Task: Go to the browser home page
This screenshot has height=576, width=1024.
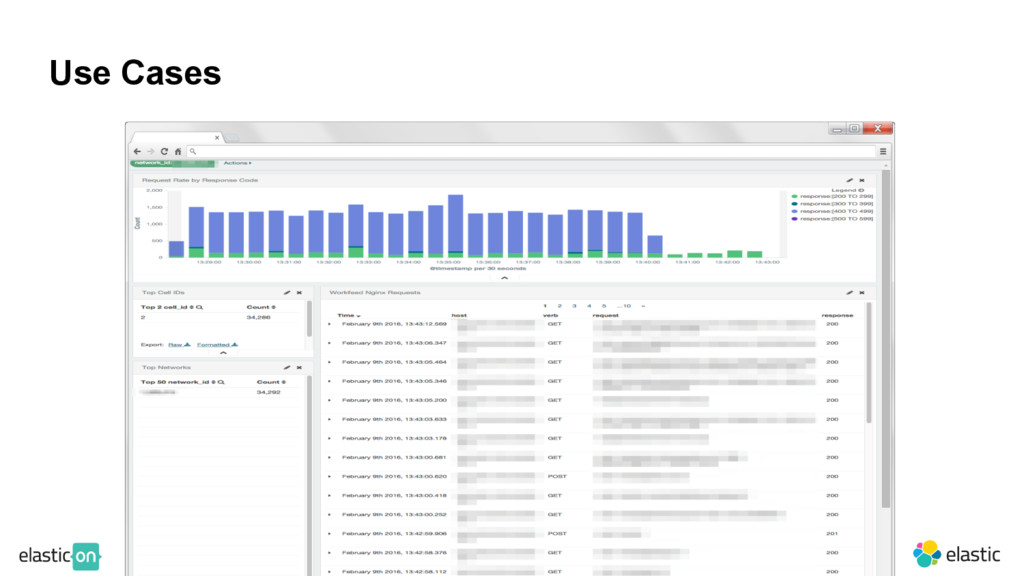Action: [x=178, y=152]
